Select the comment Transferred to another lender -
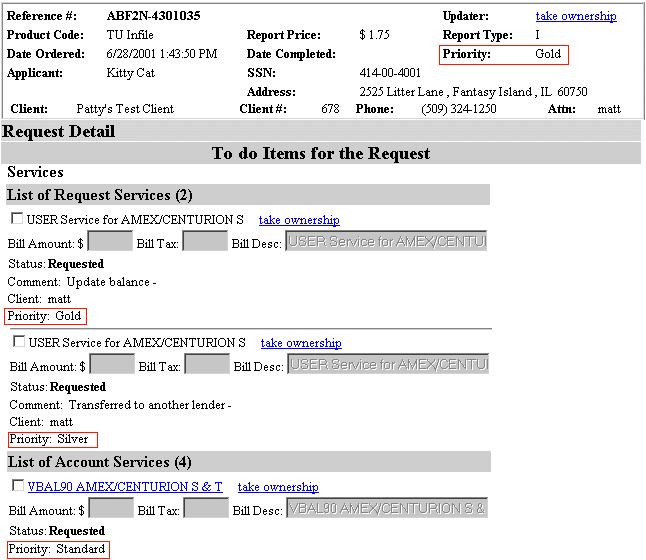Image resolution: width=646 pixels, height=560 pixels. click(150, 405)
